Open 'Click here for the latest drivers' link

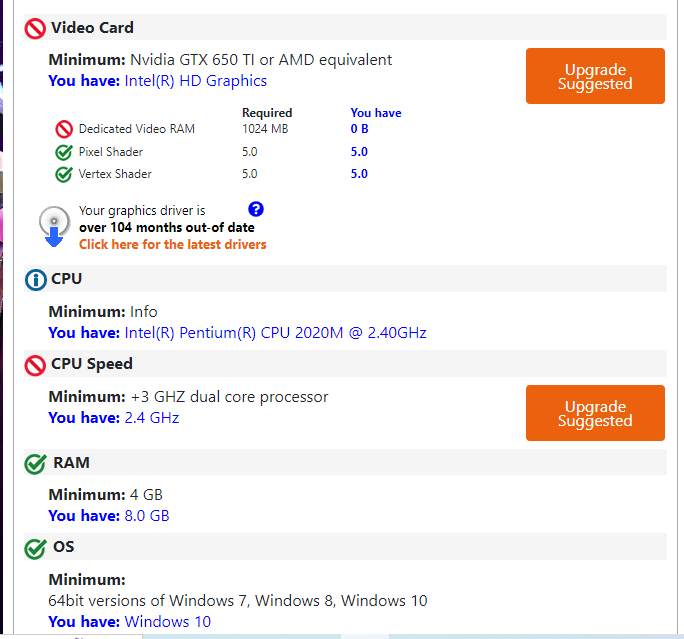coord(172,244)
